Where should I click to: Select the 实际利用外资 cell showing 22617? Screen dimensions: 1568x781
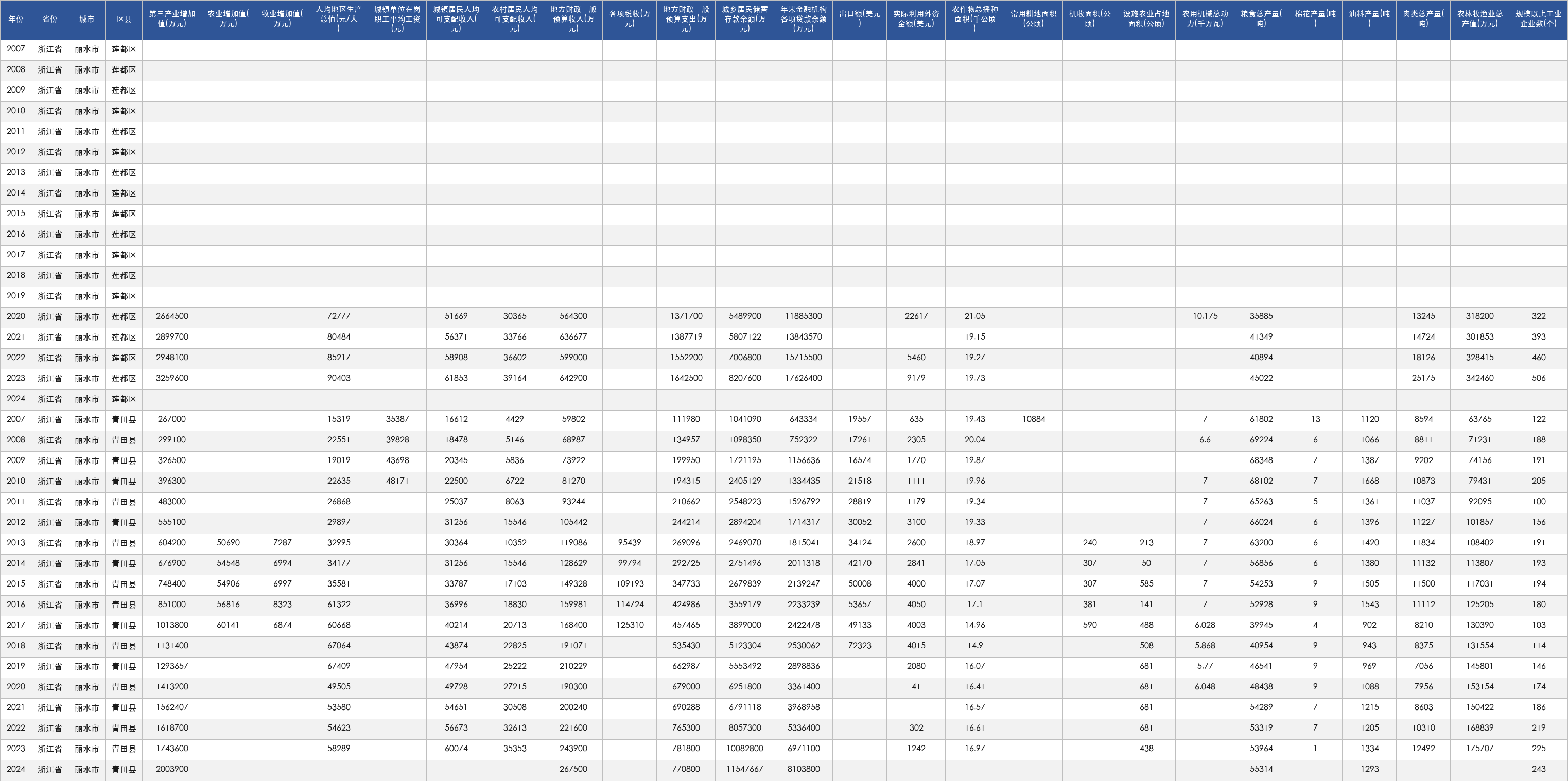(x=915, y=317)
